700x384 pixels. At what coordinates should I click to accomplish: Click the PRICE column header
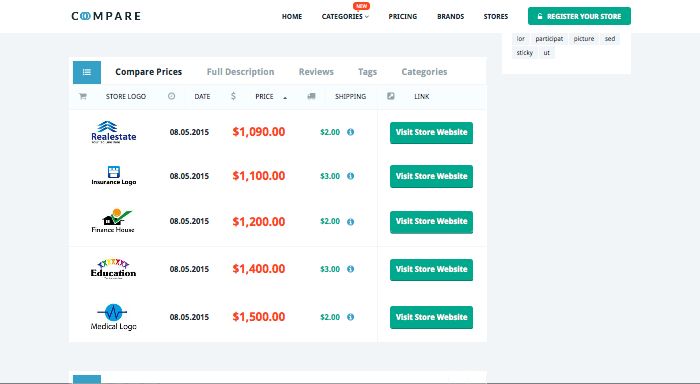(x=264, y=96)
